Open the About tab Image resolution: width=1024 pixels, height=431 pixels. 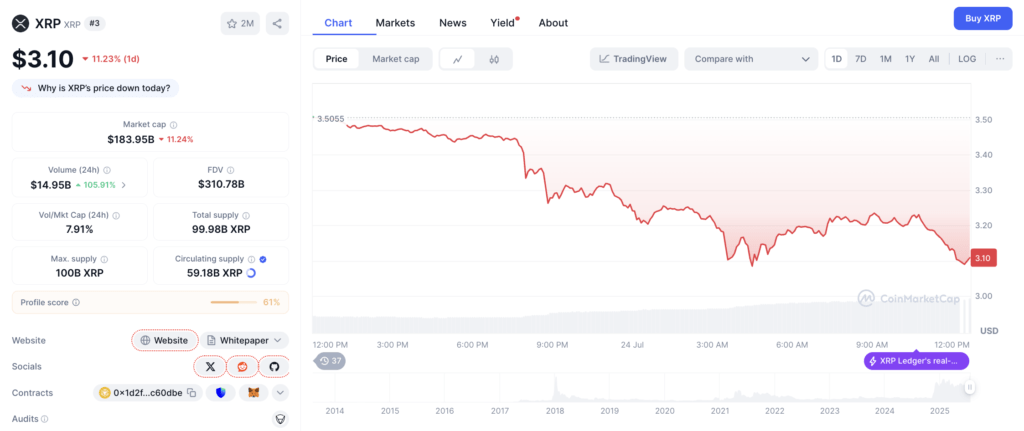[553, 23]
